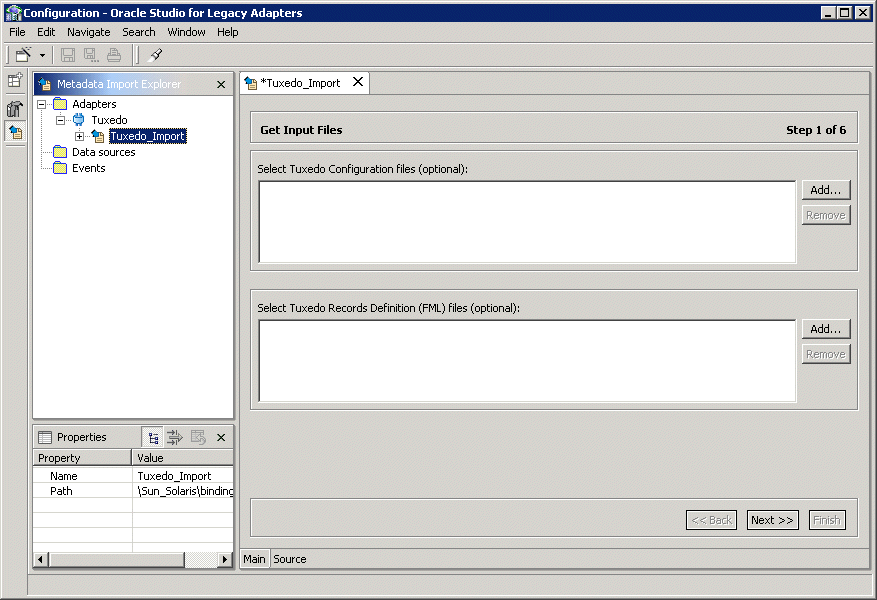Viewport: 877px width, 600px height.
Task: Click the application icon in title bar
Action: pyautogui.click(x=12, y=12)
